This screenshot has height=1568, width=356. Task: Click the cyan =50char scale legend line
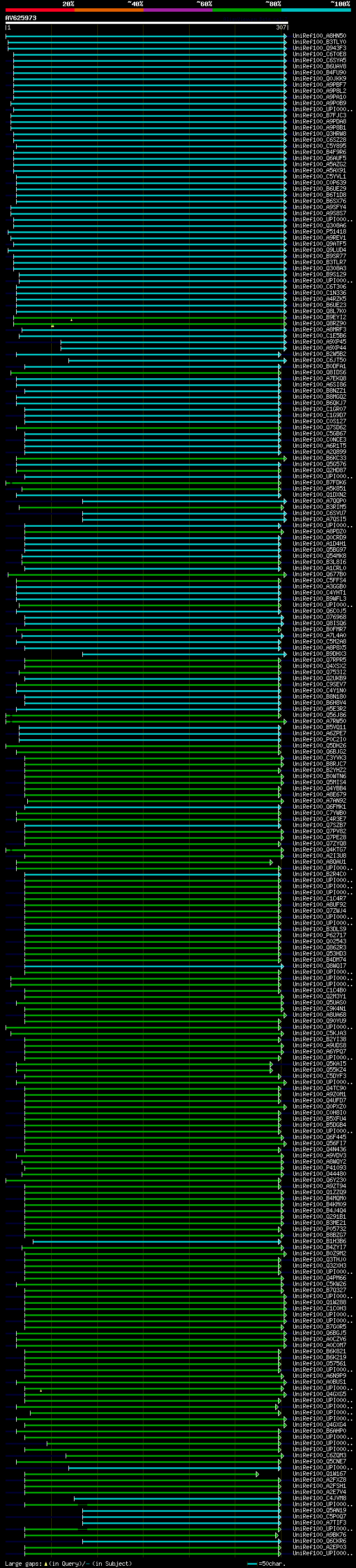[x=252, y=1563]
